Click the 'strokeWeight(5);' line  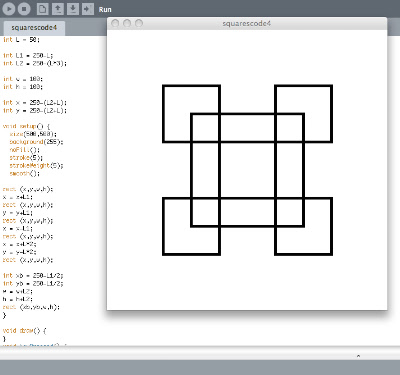(x=36, y=165)
